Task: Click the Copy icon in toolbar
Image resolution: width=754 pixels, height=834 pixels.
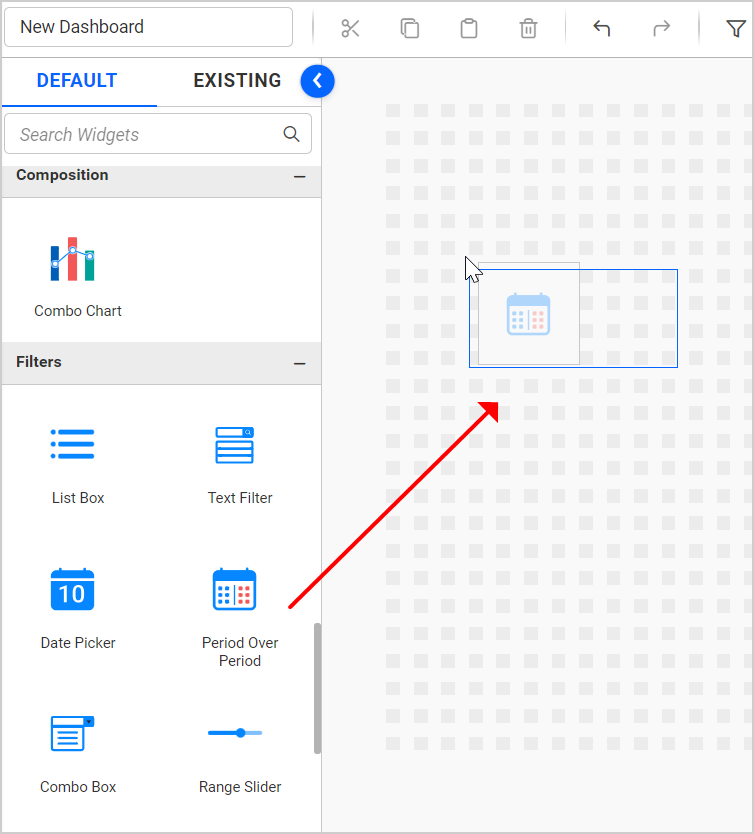Action: coord(410,28)
